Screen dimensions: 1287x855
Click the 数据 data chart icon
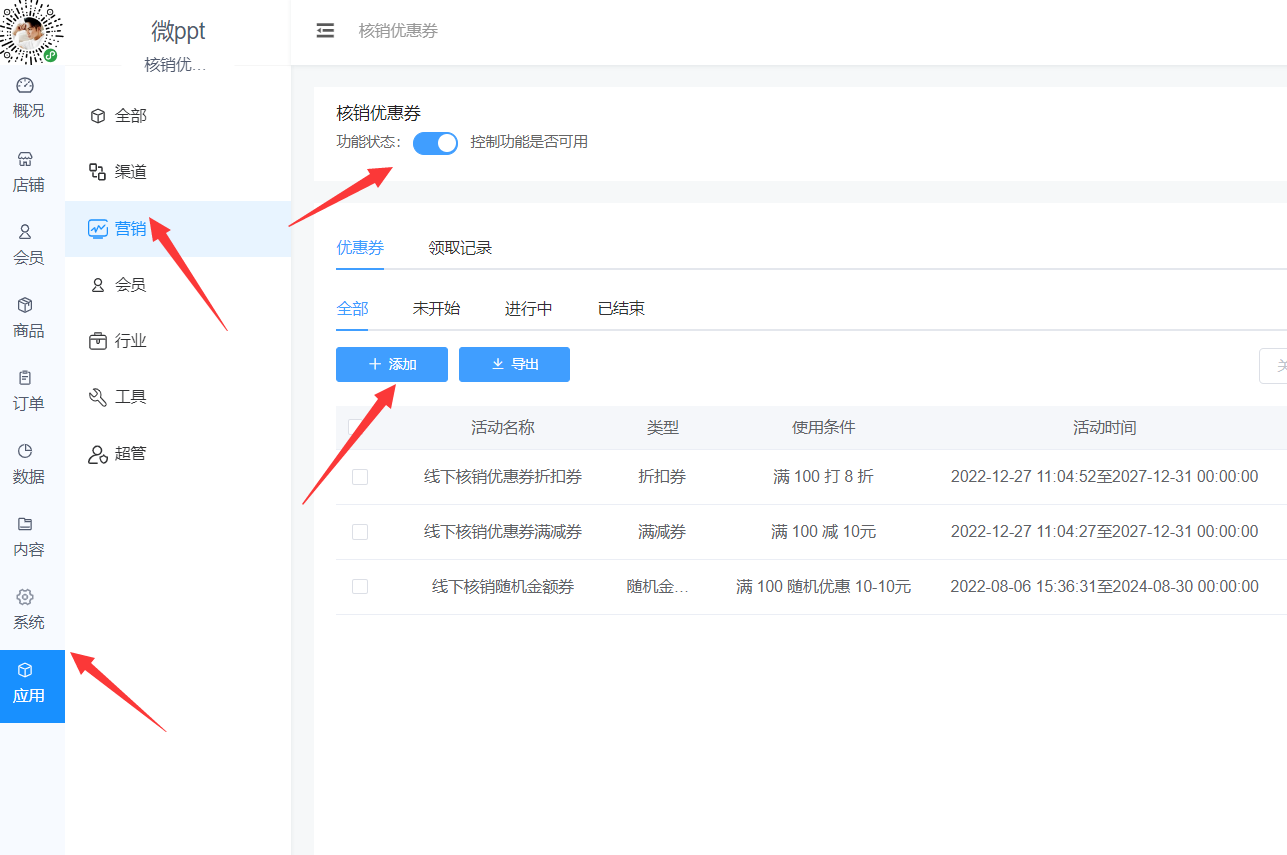(25, 451)
